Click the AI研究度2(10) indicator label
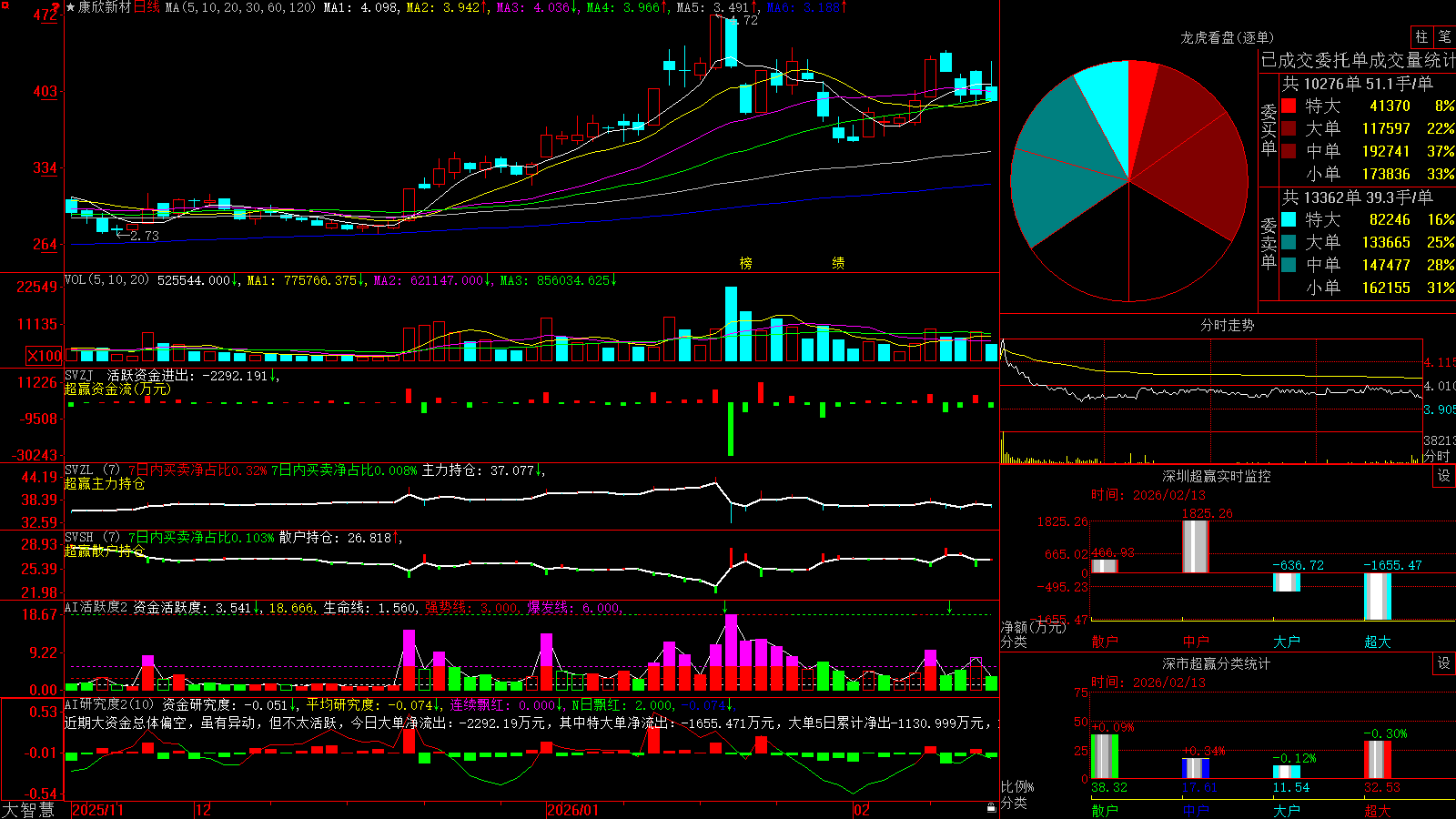This screenshot has height=819, width=1456. (109, 705)
